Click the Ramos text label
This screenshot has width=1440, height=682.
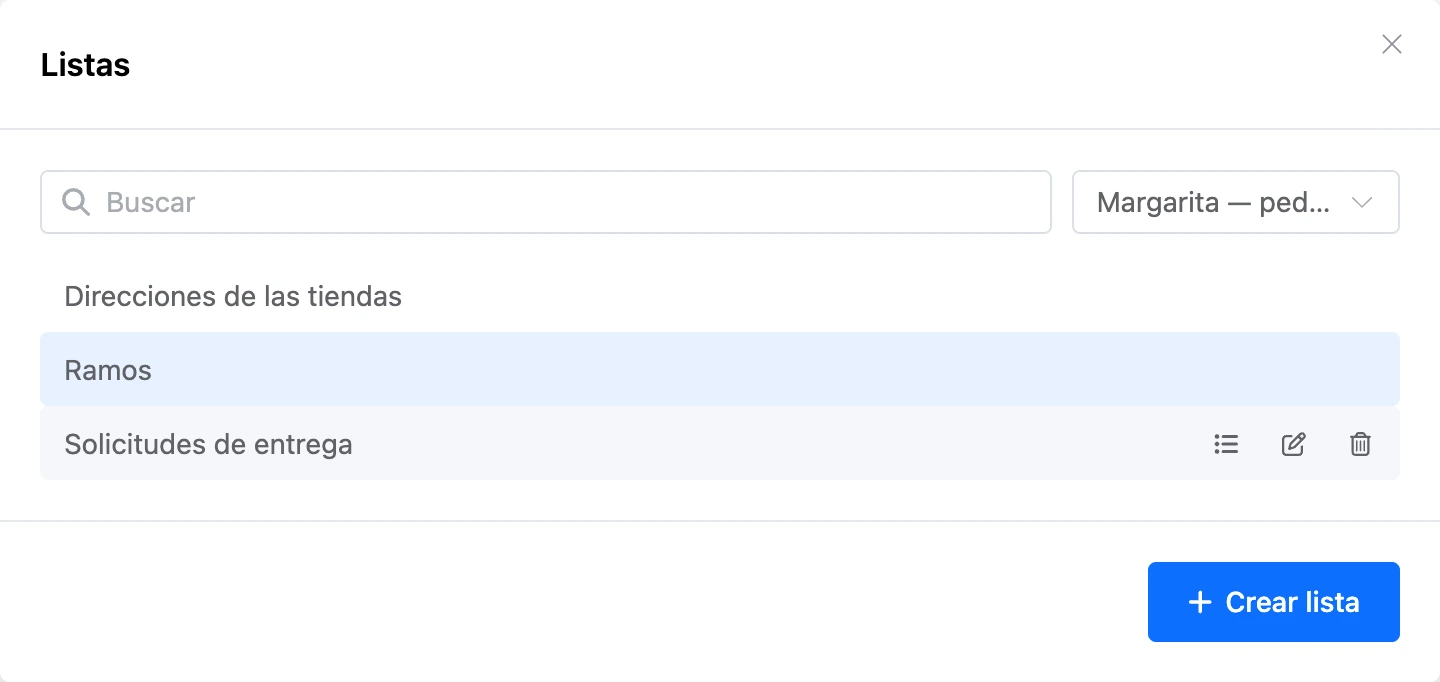pos(108,371)
